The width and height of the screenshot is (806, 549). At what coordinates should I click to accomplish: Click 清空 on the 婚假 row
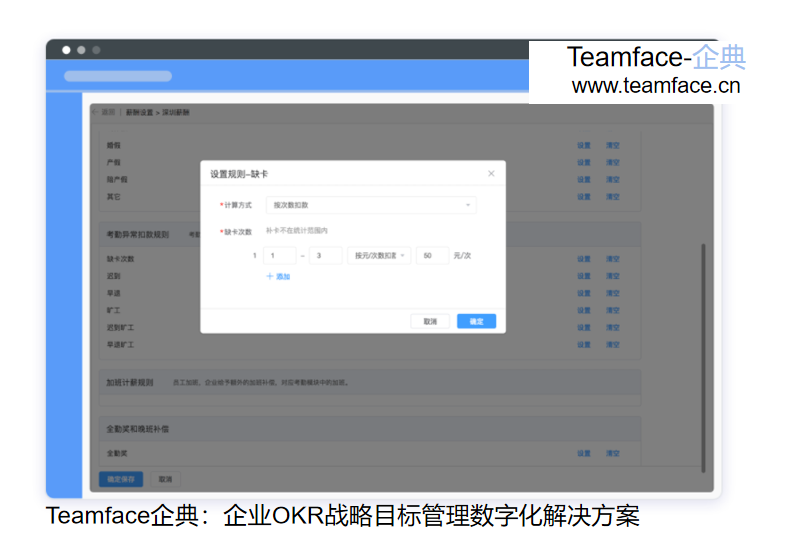tap(612, 146)
